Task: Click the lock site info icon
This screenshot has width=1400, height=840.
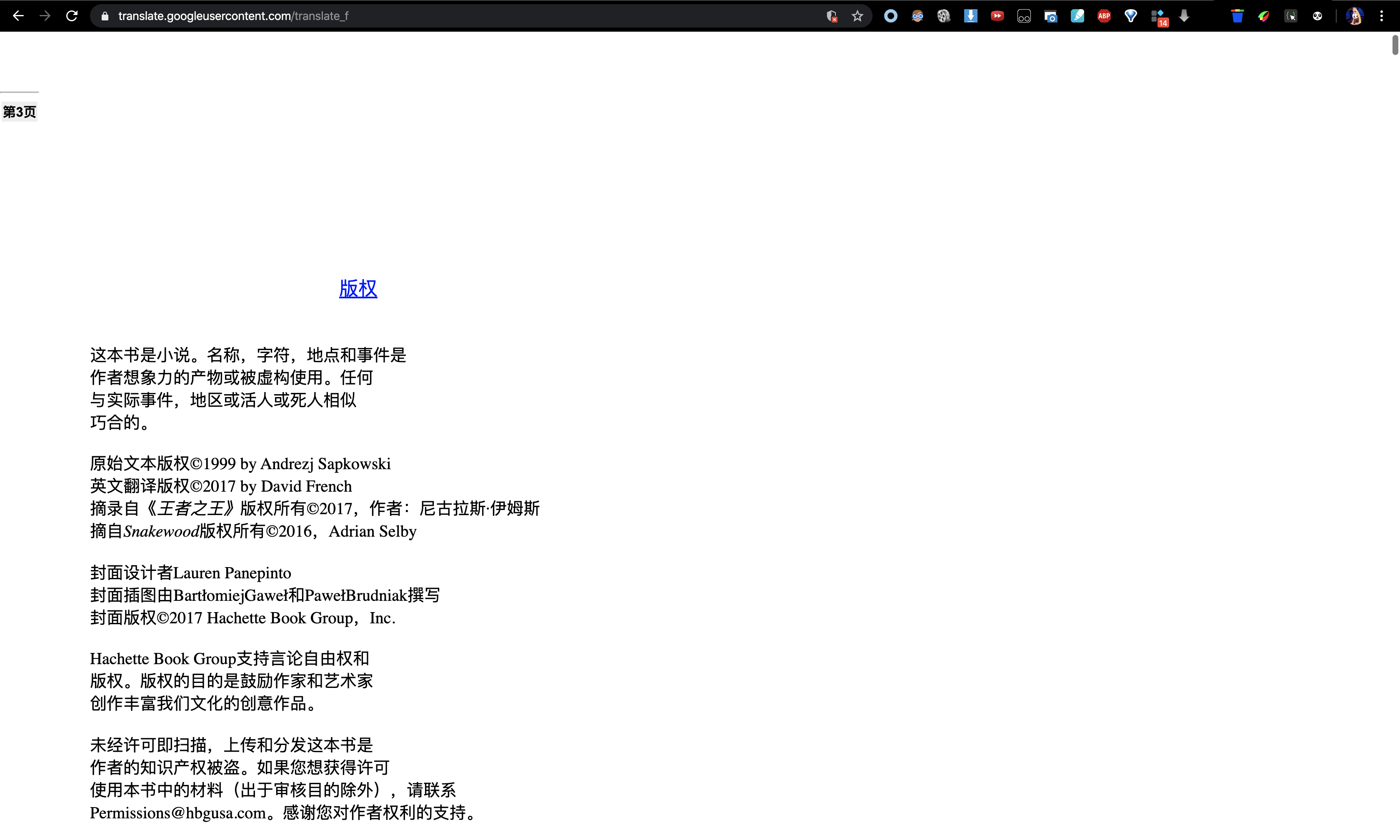Action: pyautogui.click(x=105, y=16)
